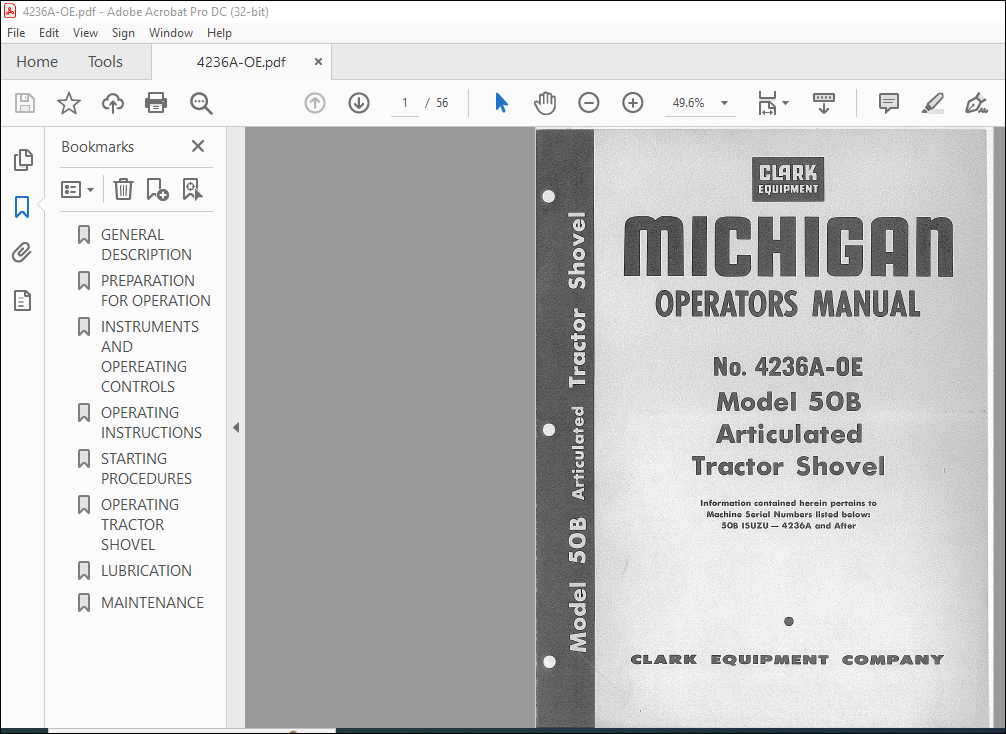The image size is (1006, 734).
Task: Print the document using printer icon
Action: [x=156, y=103]
